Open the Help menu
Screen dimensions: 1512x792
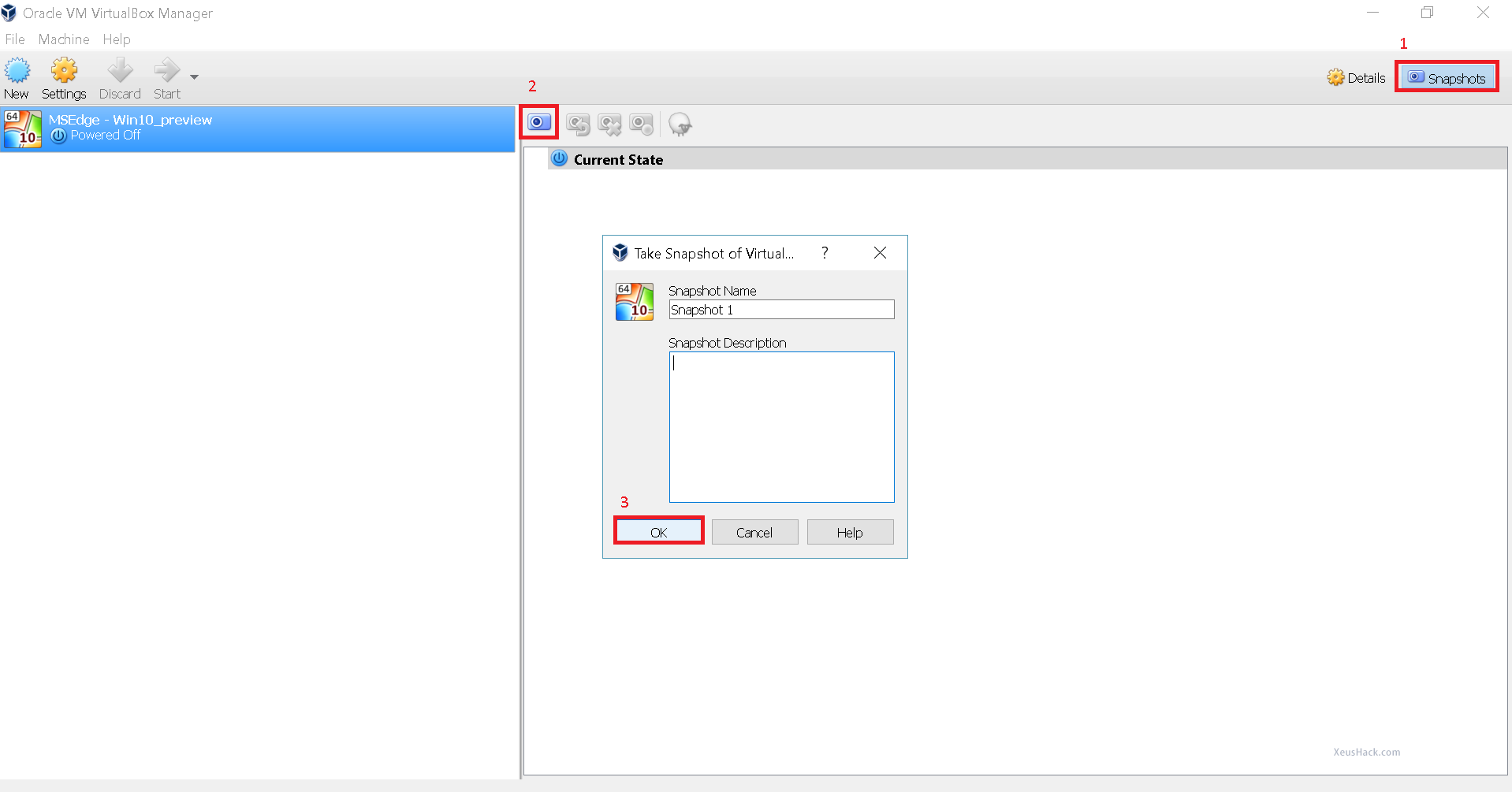click(x=117, y=39)
